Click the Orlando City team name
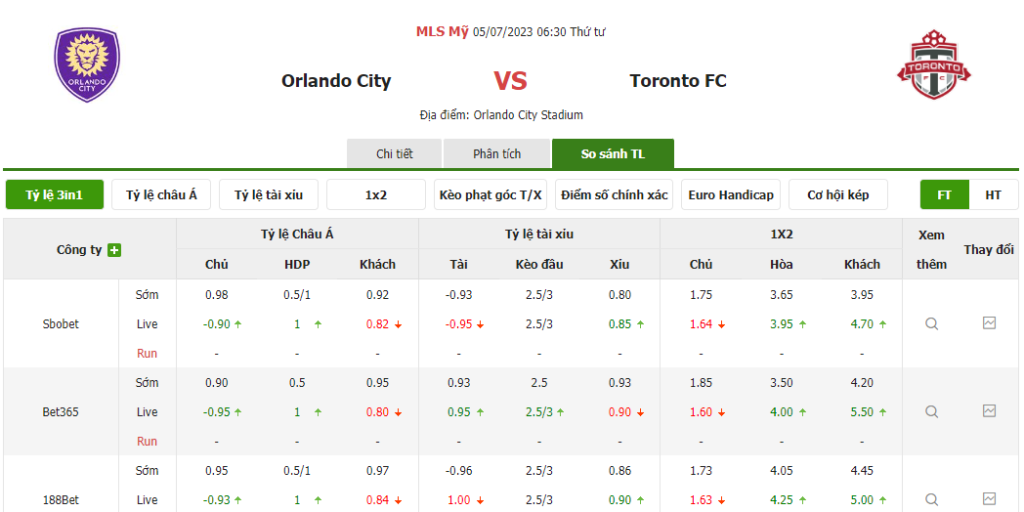The image size is (1024, 512). pyautogui.click(x=336, y=81)
